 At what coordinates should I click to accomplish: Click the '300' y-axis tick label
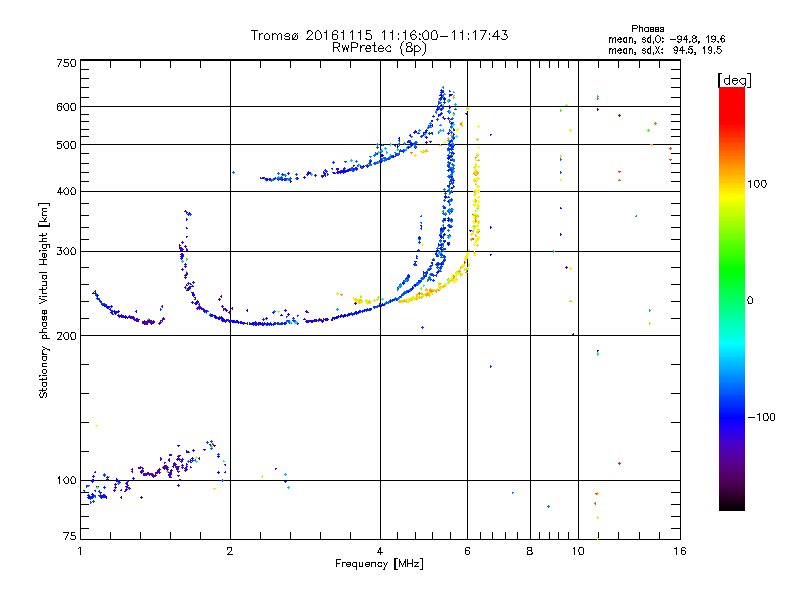pyautogui.click(x=67, y=252)
